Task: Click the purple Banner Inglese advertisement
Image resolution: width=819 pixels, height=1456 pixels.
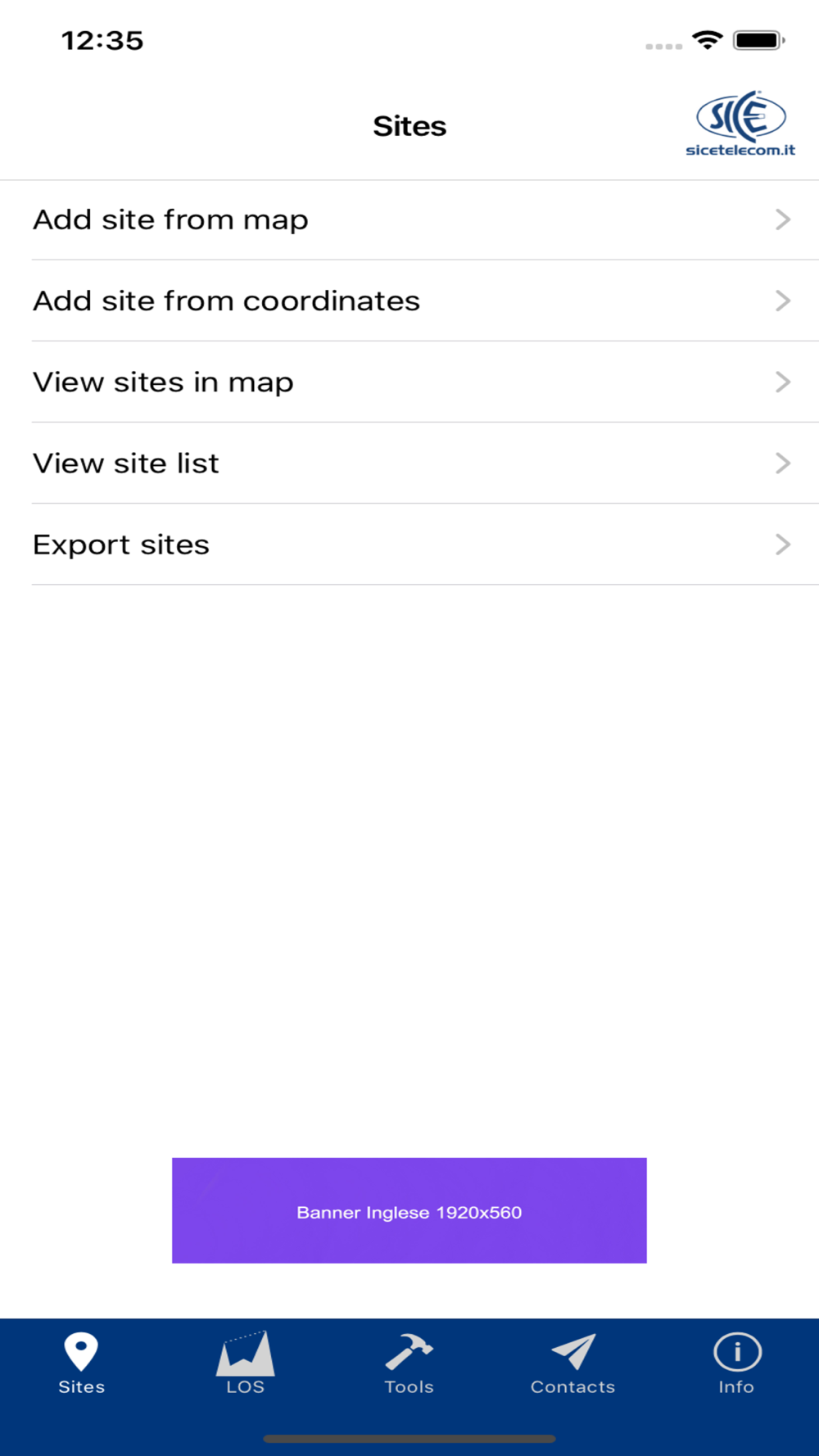Action: pos(409,1210)
